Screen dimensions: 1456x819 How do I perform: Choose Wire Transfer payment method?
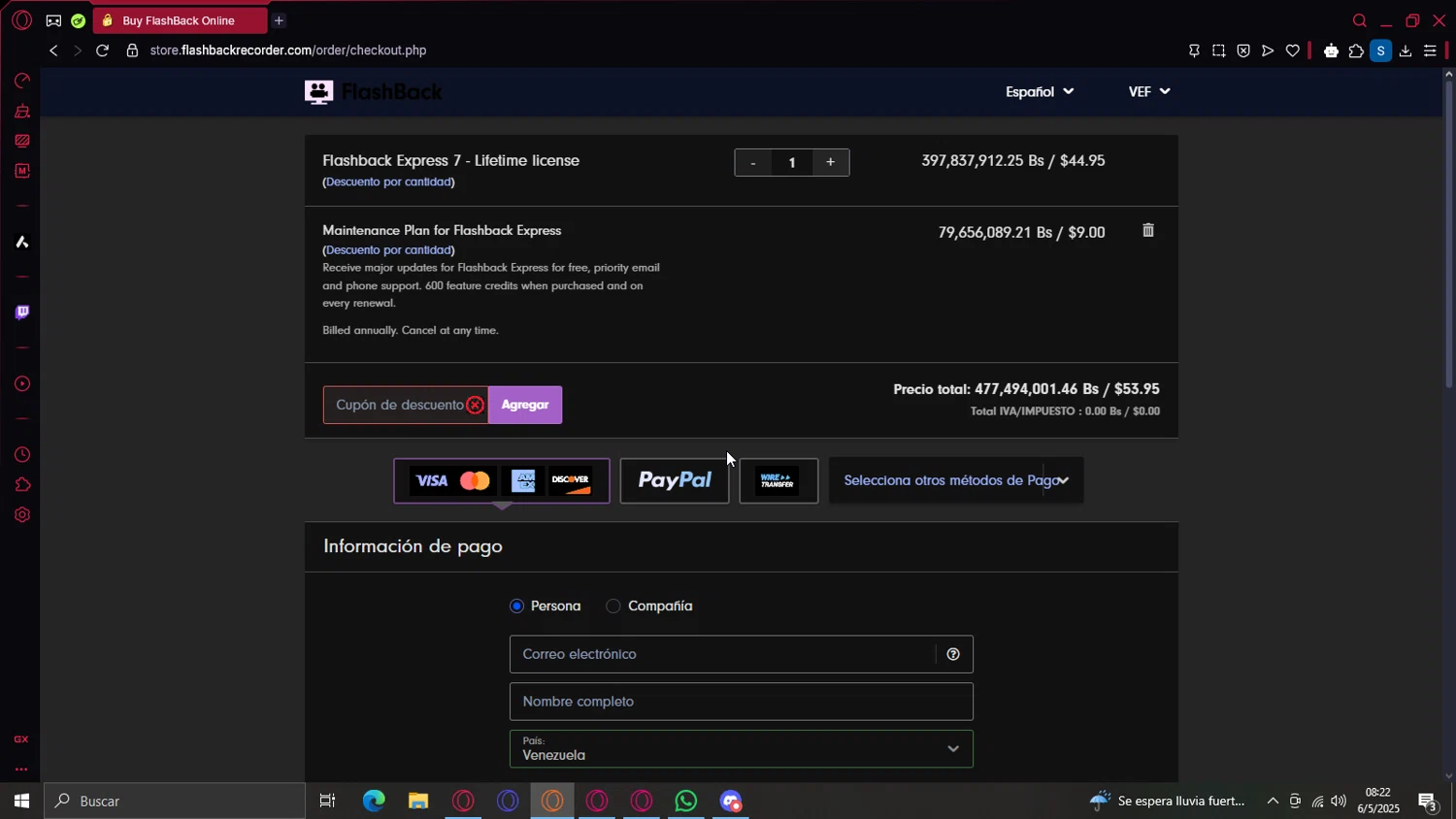click(x=778, y=480)
